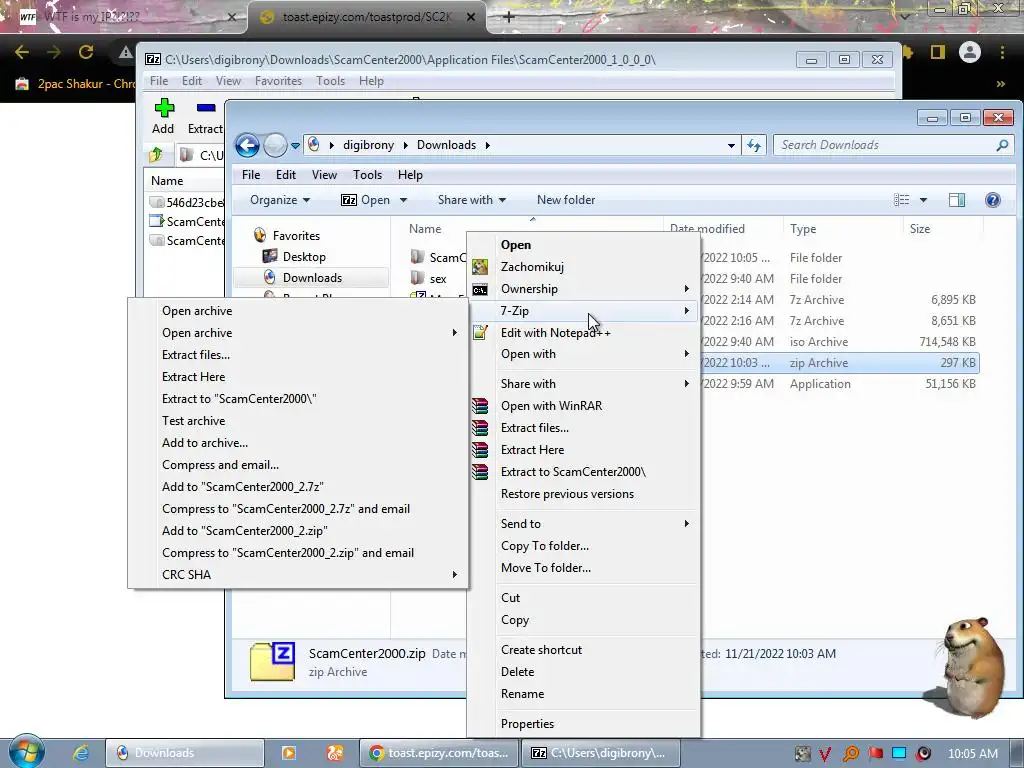Open the Chrome three-dot menu
The height and width of the screenshot is (768, 1024).
[x=1002, y=52]
